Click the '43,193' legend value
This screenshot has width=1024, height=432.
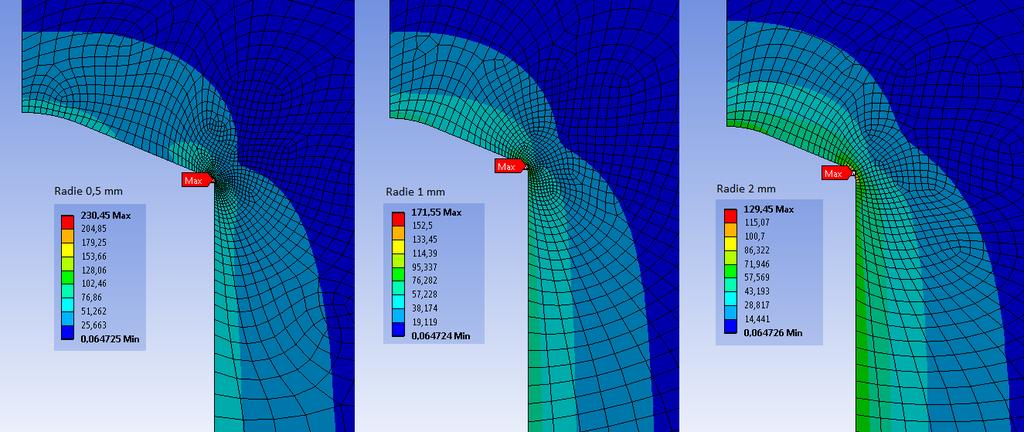tap(756, 291)
